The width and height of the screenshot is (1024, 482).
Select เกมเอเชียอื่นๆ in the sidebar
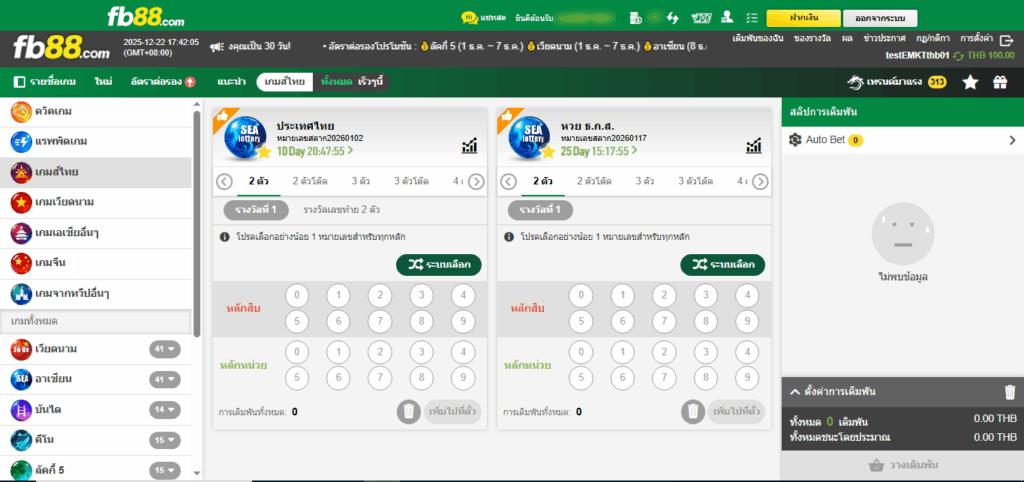96,233
